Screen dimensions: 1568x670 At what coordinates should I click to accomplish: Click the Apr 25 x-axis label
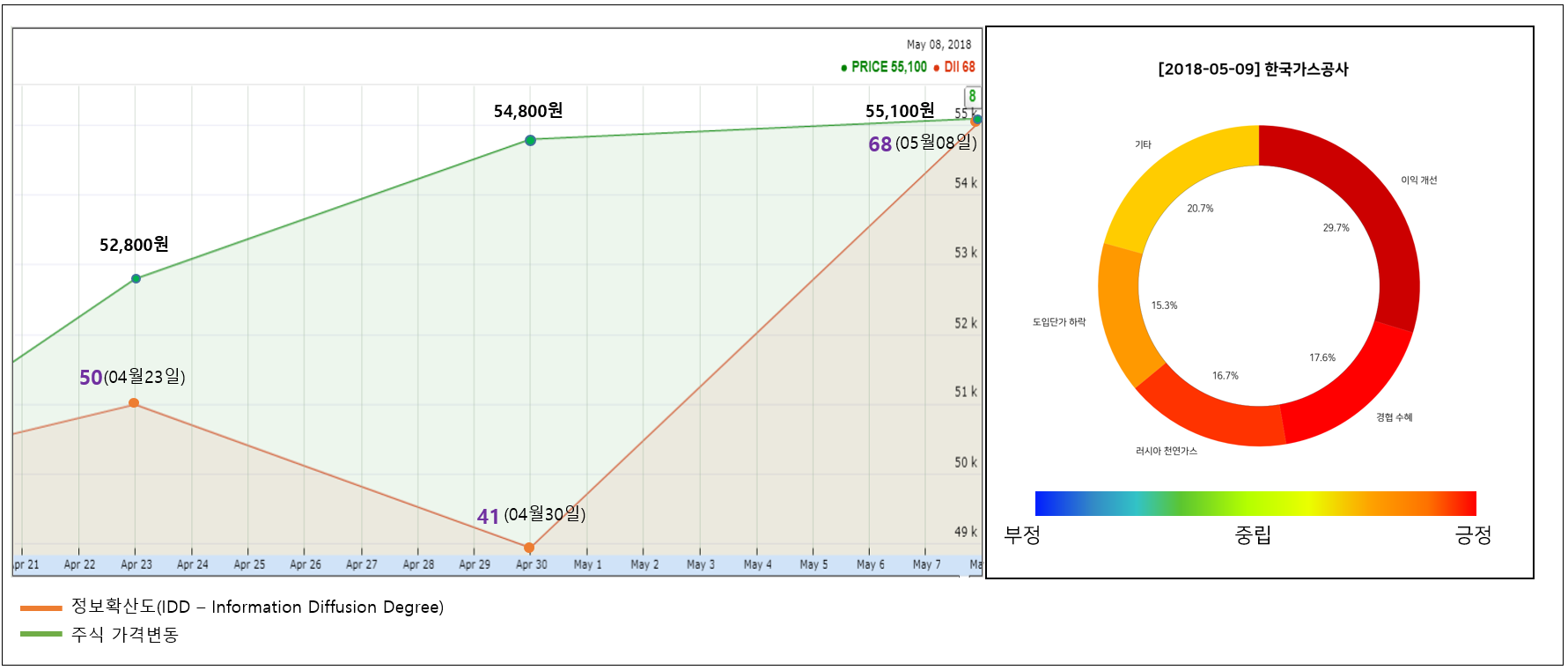tap(249, 564)
